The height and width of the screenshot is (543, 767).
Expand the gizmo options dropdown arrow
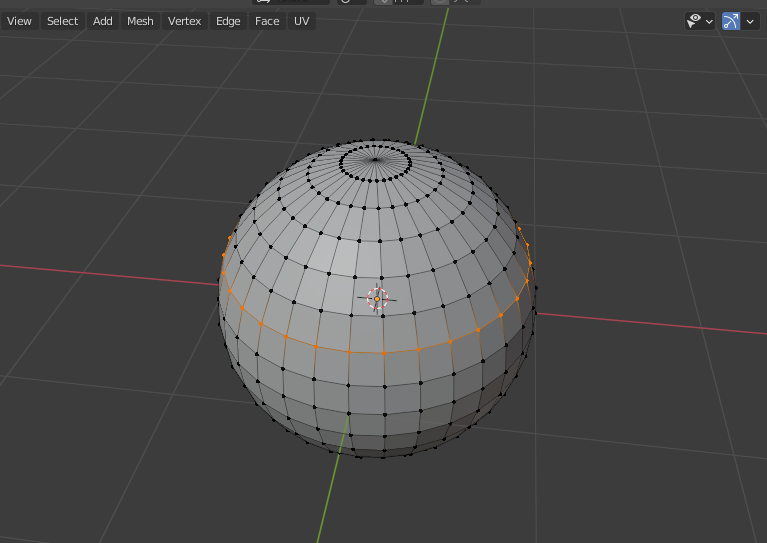pyautogui.click(x=750, y=22)
